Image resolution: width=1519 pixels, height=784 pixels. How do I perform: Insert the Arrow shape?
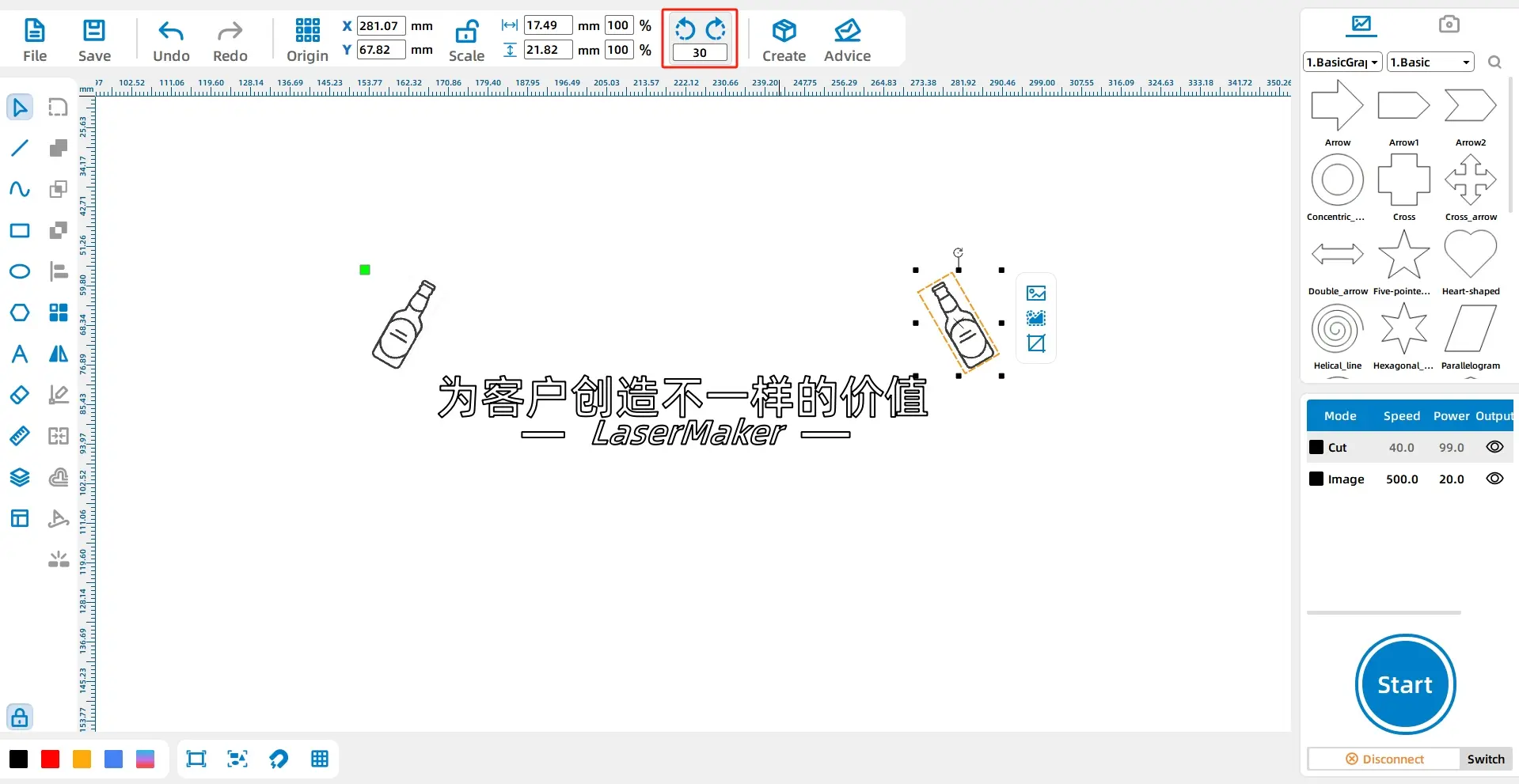pyautogui.click(x=1338, y=105)
